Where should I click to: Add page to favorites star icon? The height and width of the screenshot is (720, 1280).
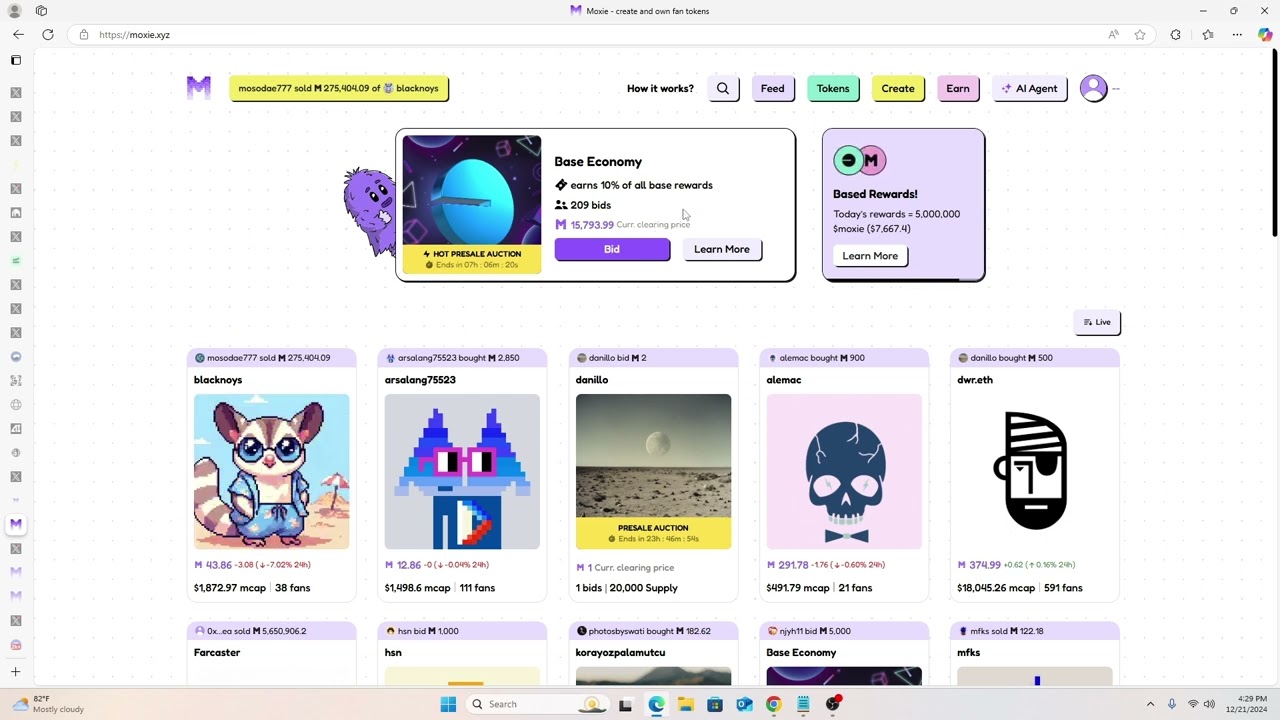pos(1140,34)
